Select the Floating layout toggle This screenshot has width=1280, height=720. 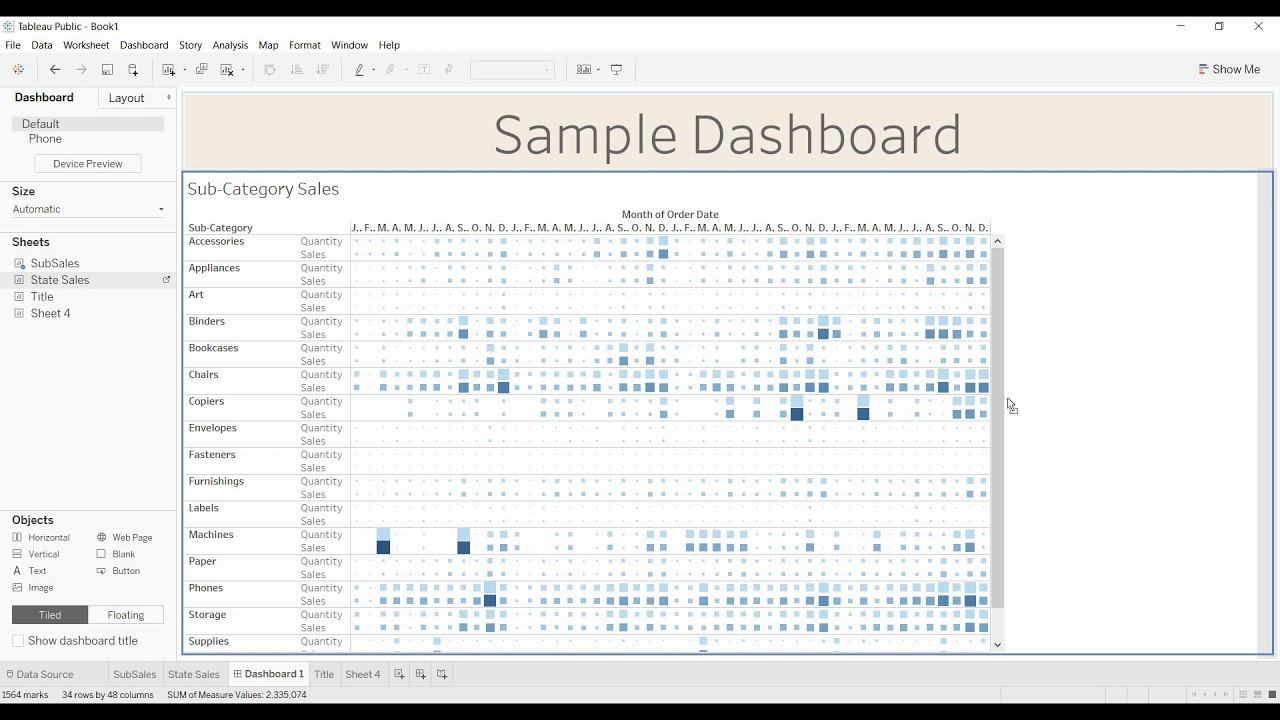(126, 615)
